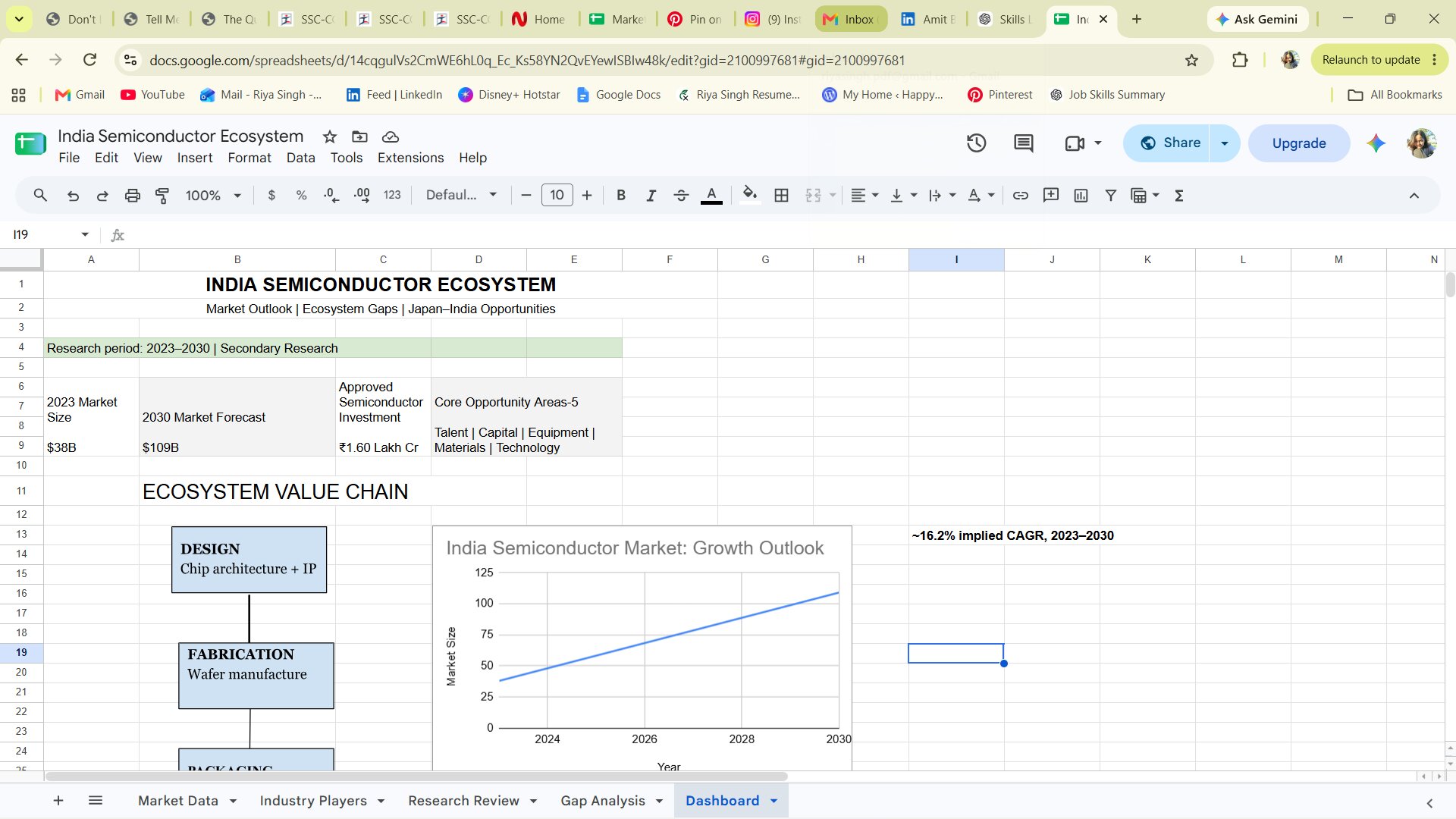Click the Print icon
The width and height of the screenshot is (1456, 819).
(133, 196)
